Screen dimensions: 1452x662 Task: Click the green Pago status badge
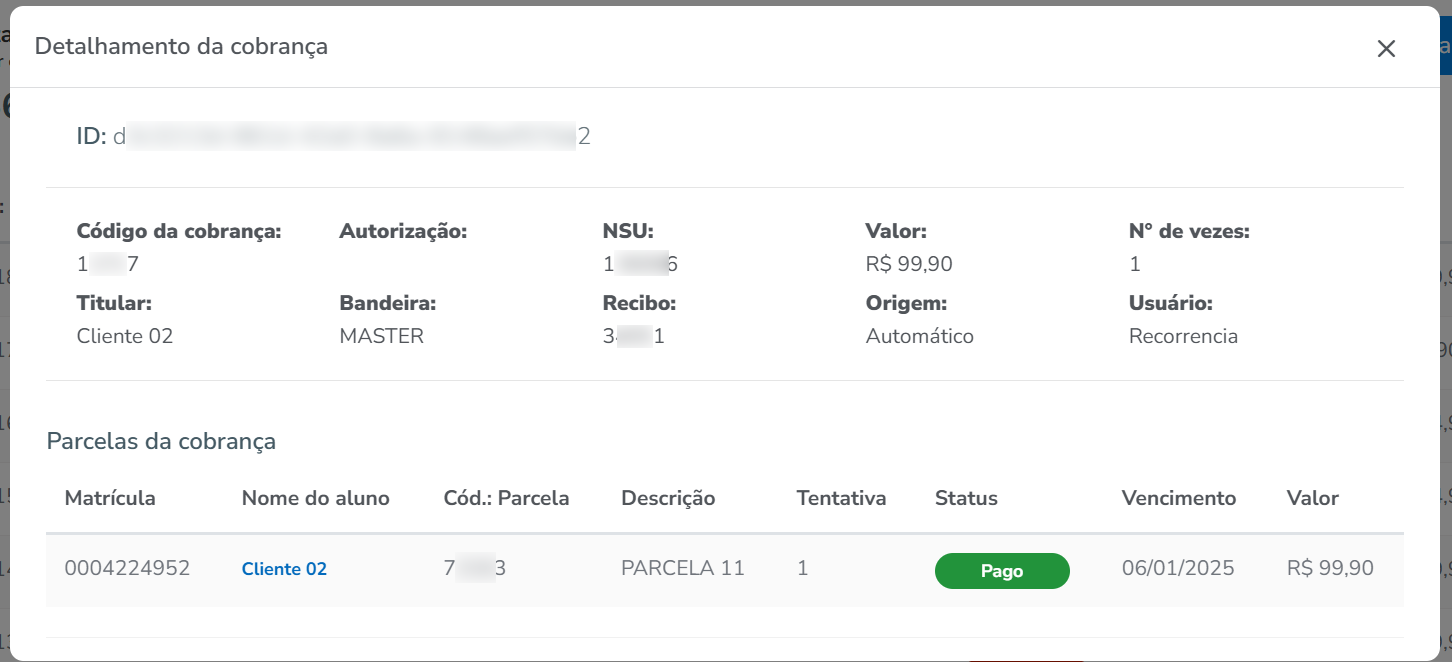1001,571
